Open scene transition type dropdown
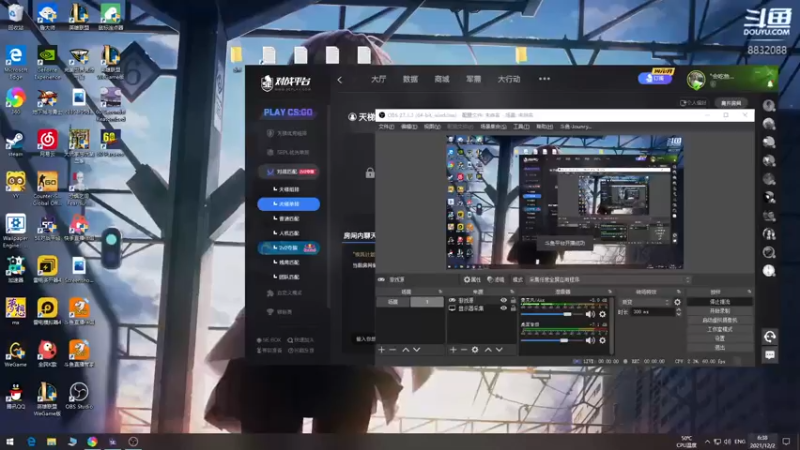The width and height of the screenshot is (800, 450). pos(645,302)
